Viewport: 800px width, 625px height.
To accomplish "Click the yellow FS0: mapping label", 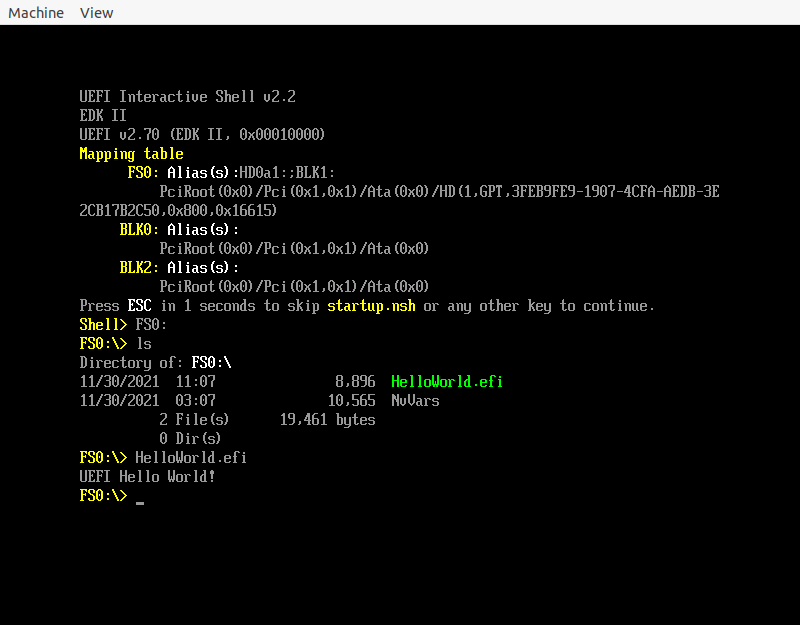I will [x=143, y=172].
